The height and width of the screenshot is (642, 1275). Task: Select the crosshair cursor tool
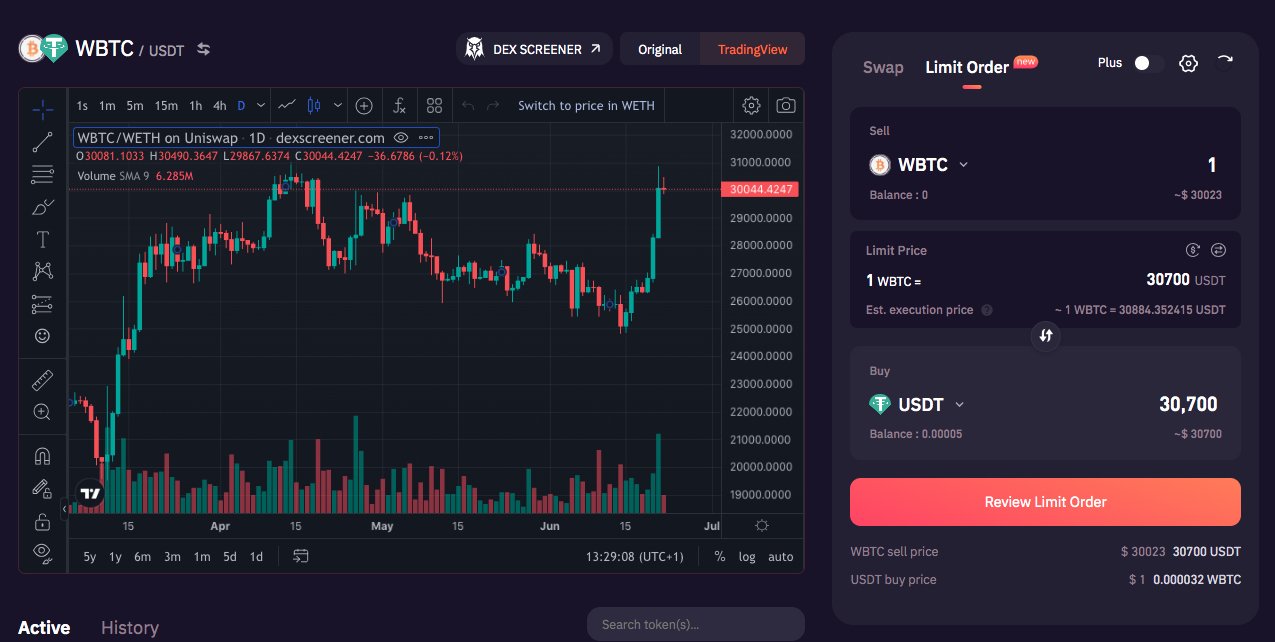[42, 109]
